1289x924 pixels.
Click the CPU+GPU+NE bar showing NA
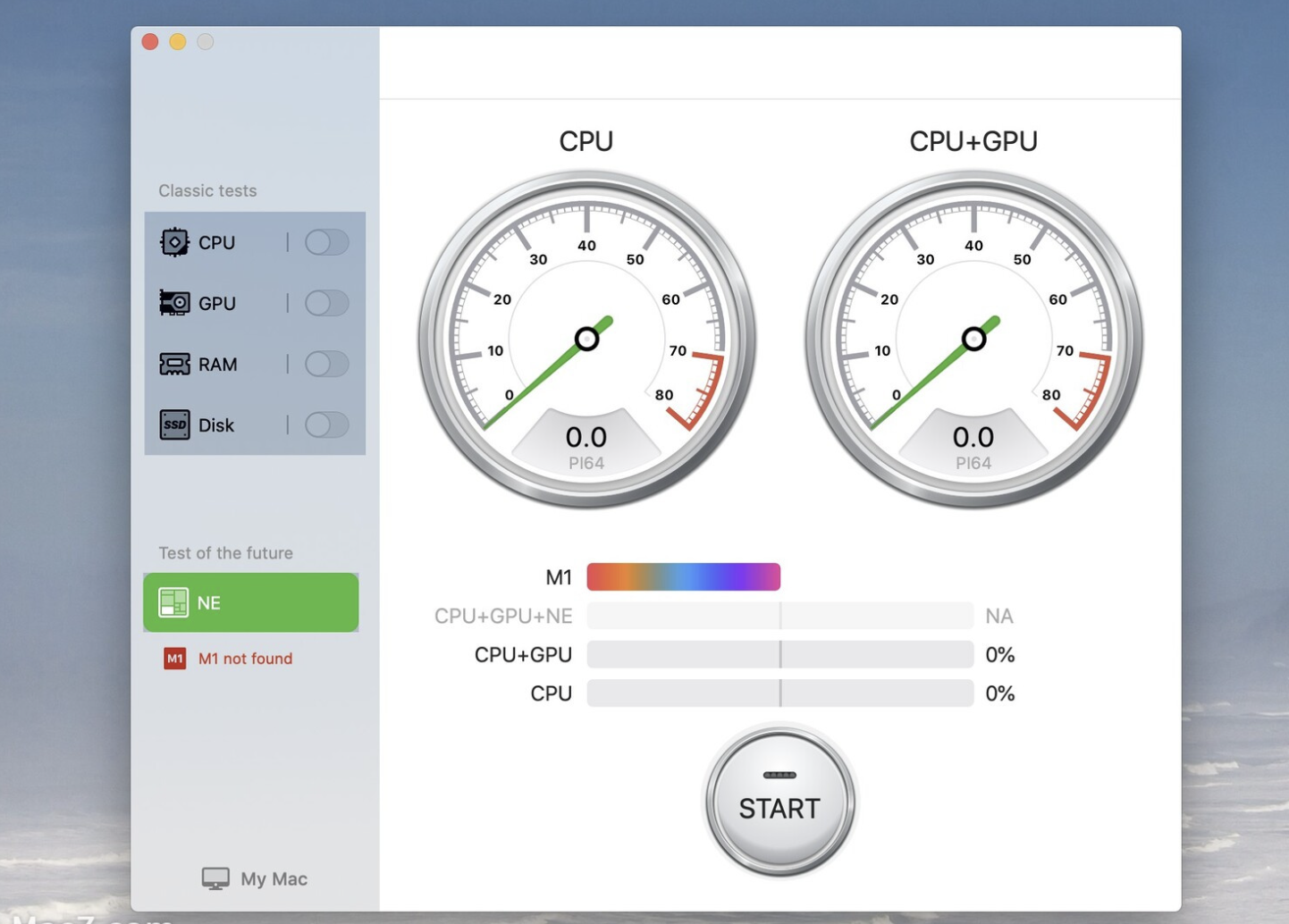[779, 615]
